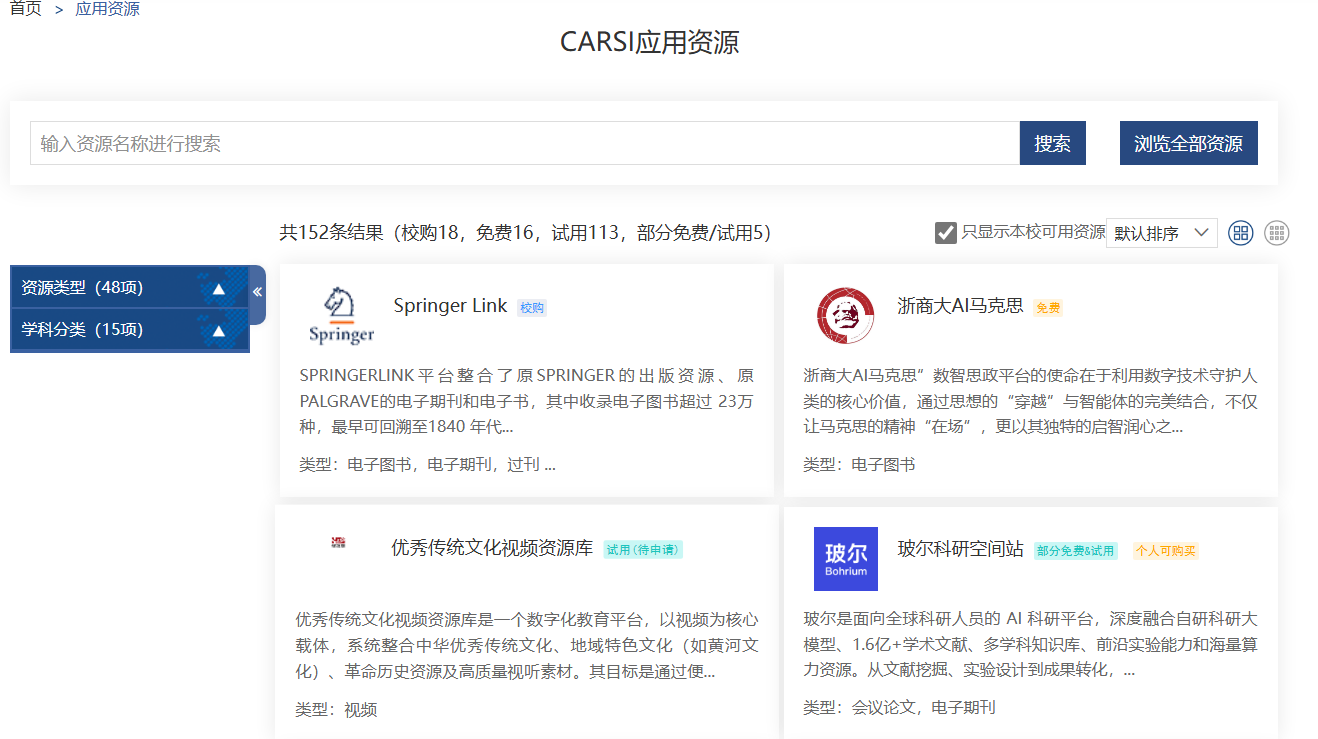Viewport: 1318px width, 739px height.
Task: Click the 搜索 button
Action: [1053, 143]
